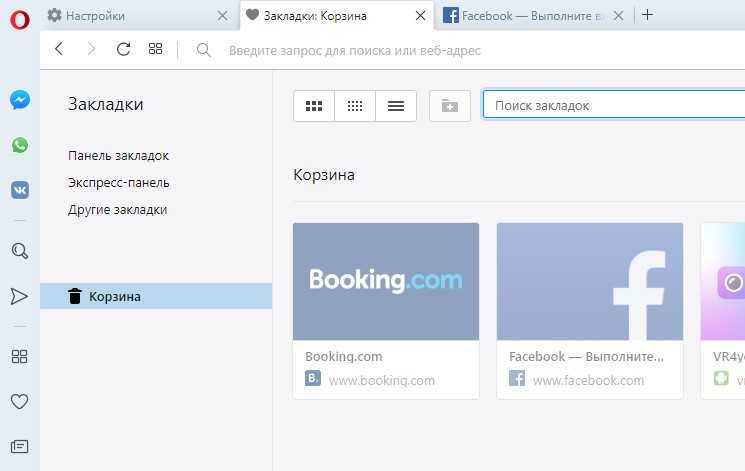
Task: Close the Закладки: Корзина tab
Action: coord(420,16)
